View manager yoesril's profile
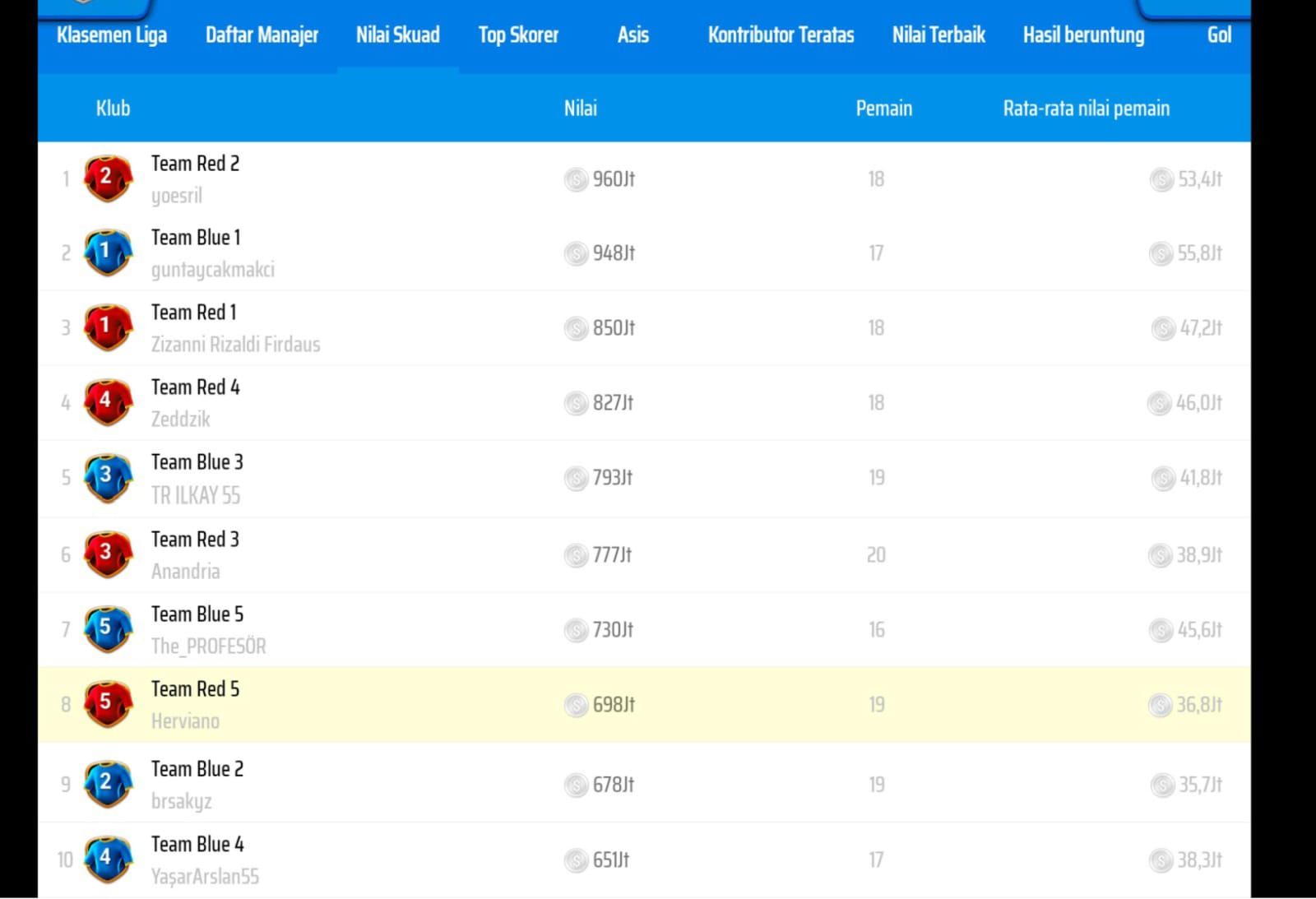This screenshot has width=1316, height=899. (x=177, y=196)
